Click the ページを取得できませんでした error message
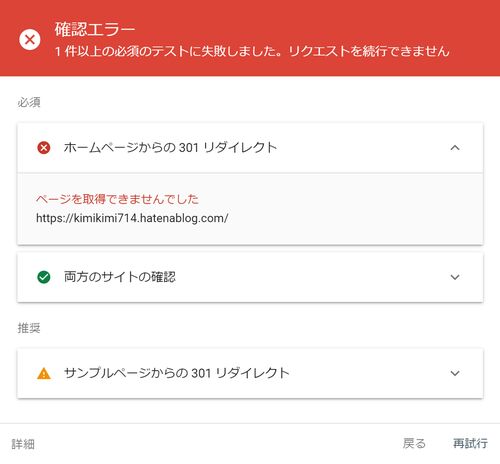 [x=117, y=199]
